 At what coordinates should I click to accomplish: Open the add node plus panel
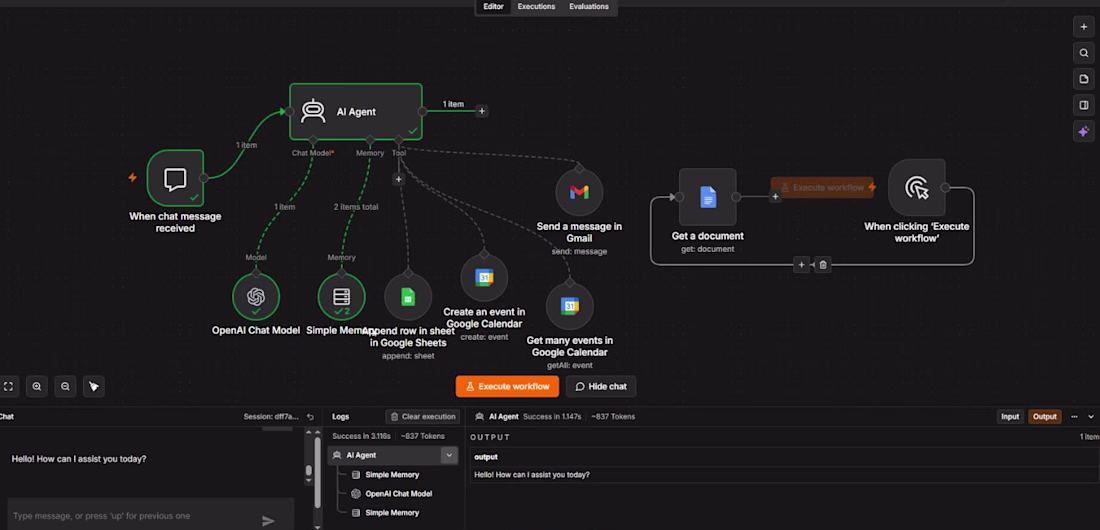point(1083,27)
